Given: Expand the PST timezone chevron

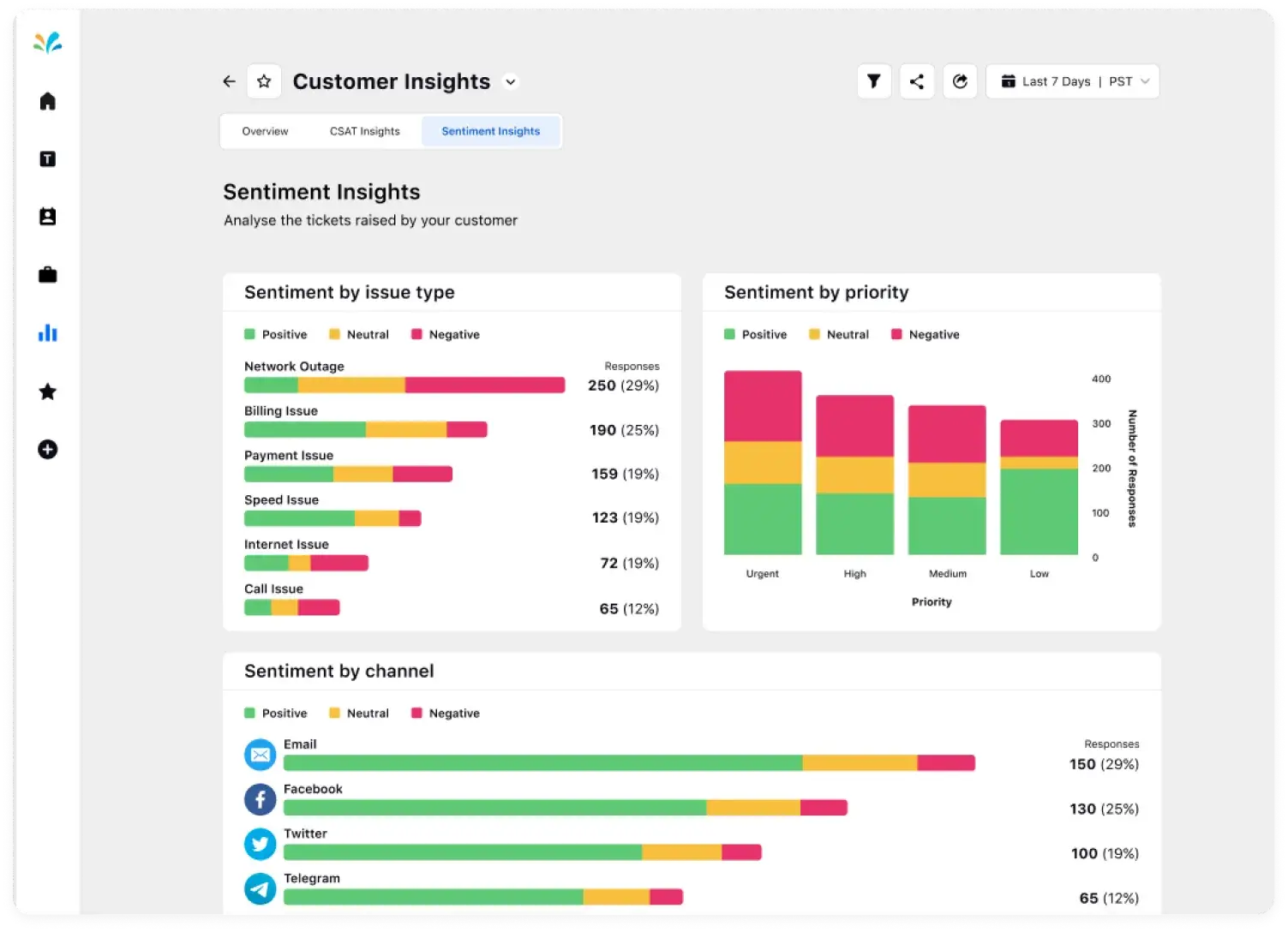Looking at the screenshot, I should point(1146,81).
